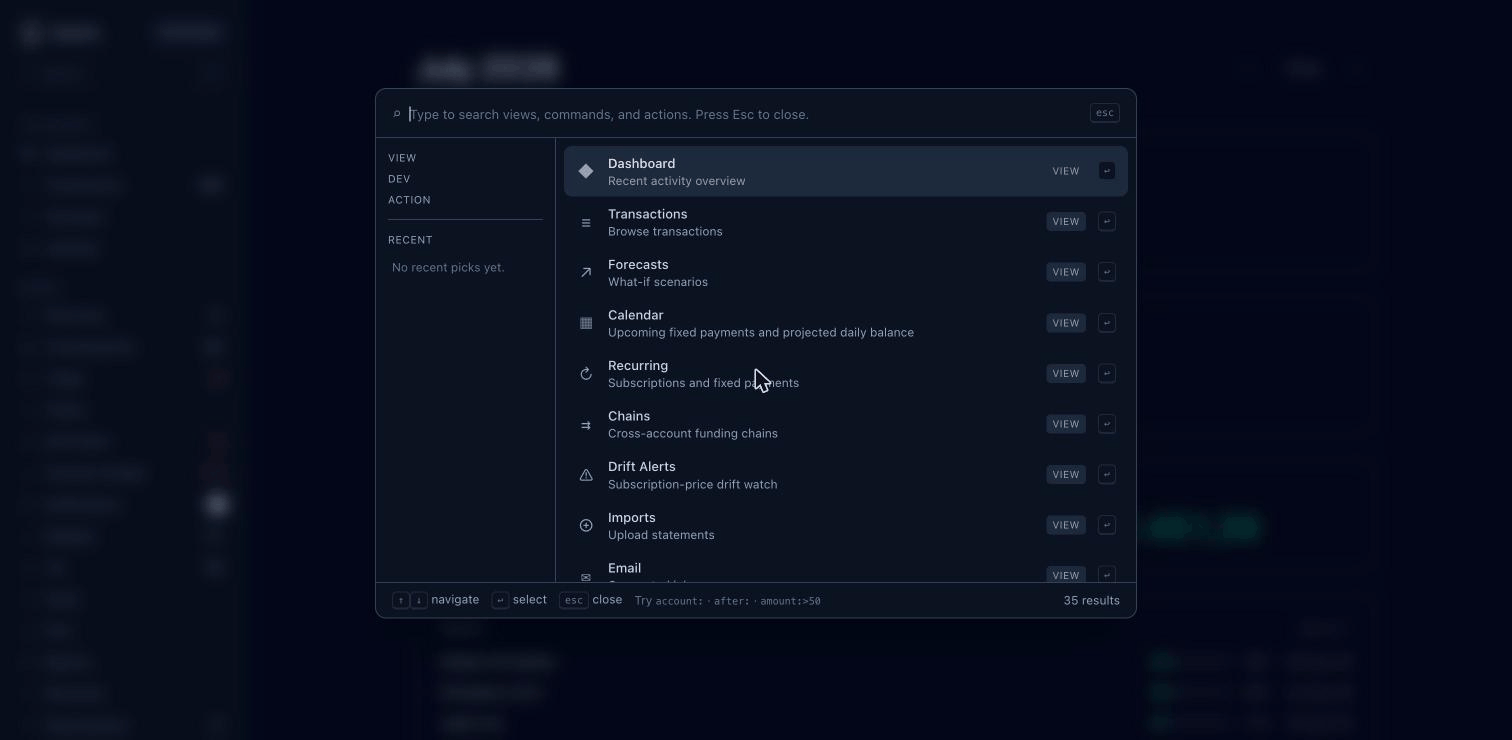Click the Imports plus-circle icon
1512x740 pixels.
(x=586, y=526)
